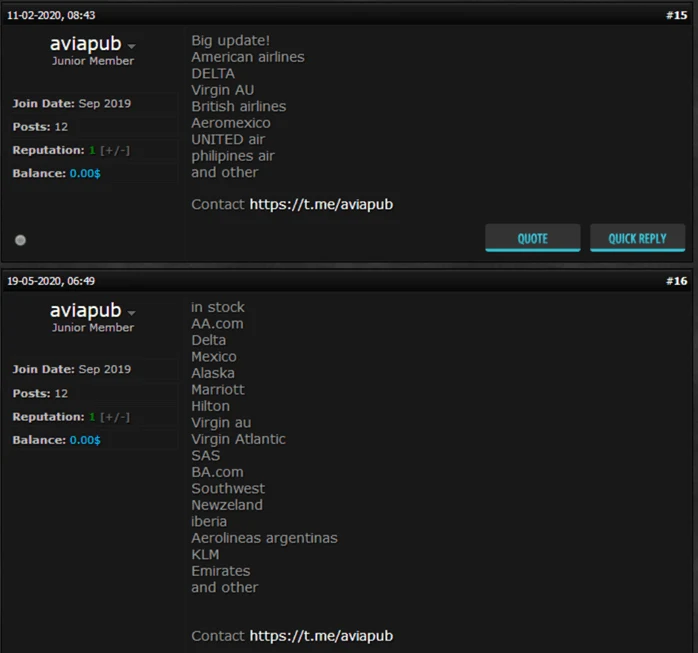Click the 'Newzeland' line
698x653 pixels.
click(227, 505)
